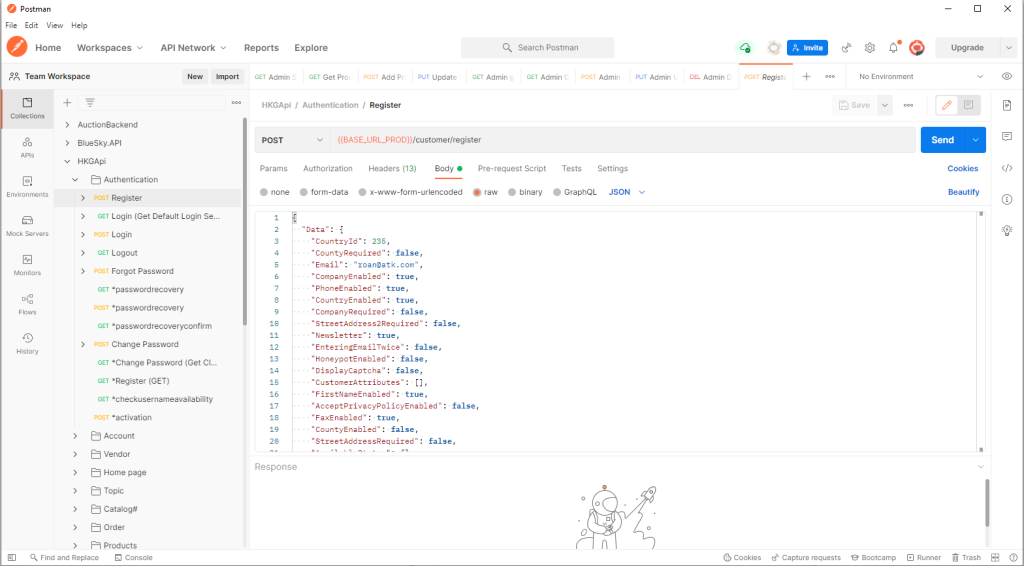Click the sync status cloud icon

click(x=744, y=48)
